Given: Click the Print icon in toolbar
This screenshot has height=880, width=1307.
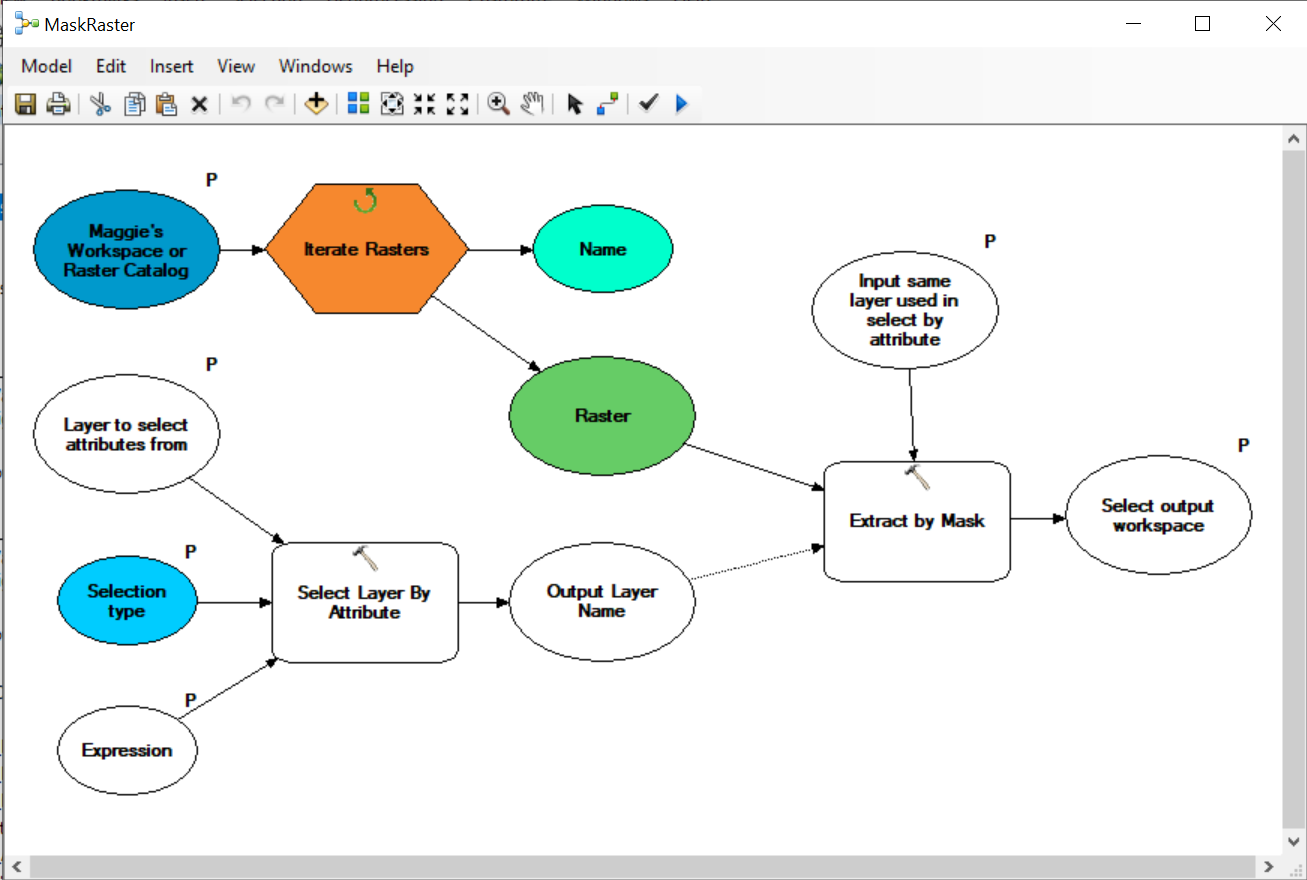Looking at the screenshot, I should click(x=59, y=104).
